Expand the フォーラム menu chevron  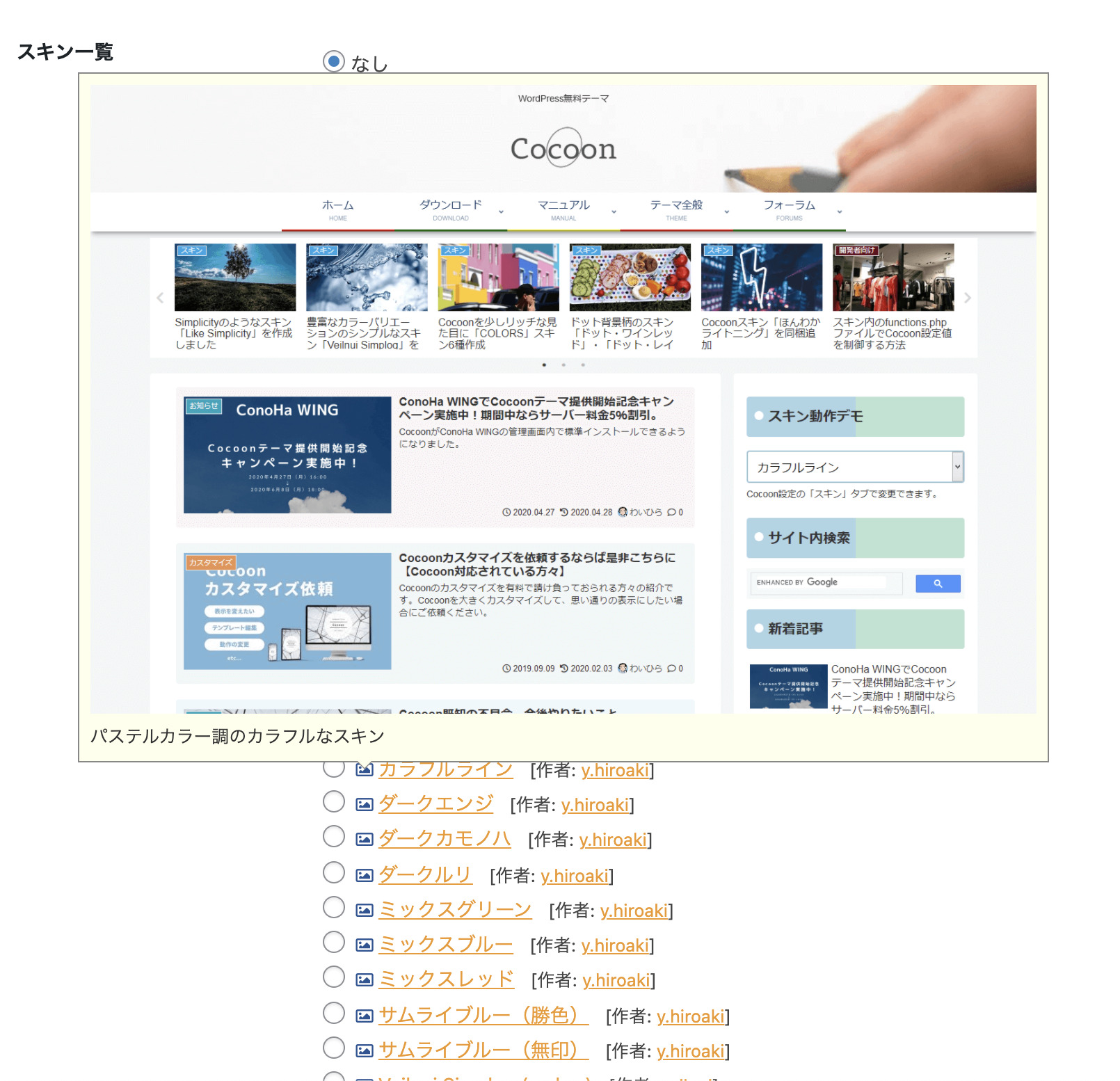[840, 211]
